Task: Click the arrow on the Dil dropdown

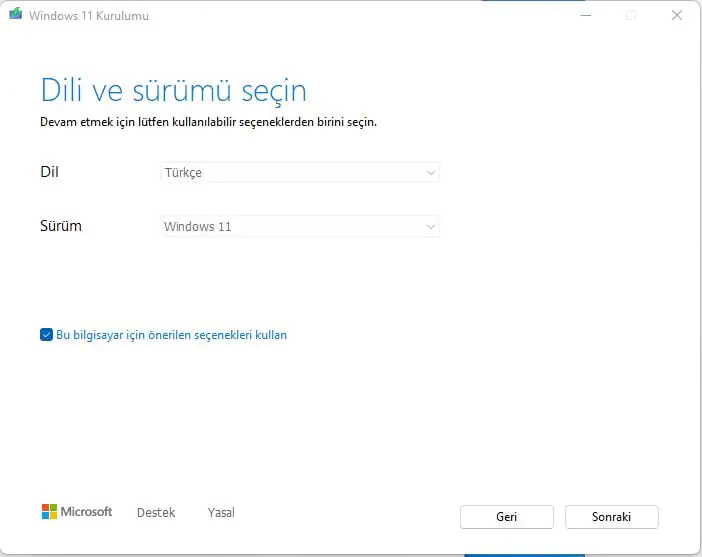Action: [430, 173]
